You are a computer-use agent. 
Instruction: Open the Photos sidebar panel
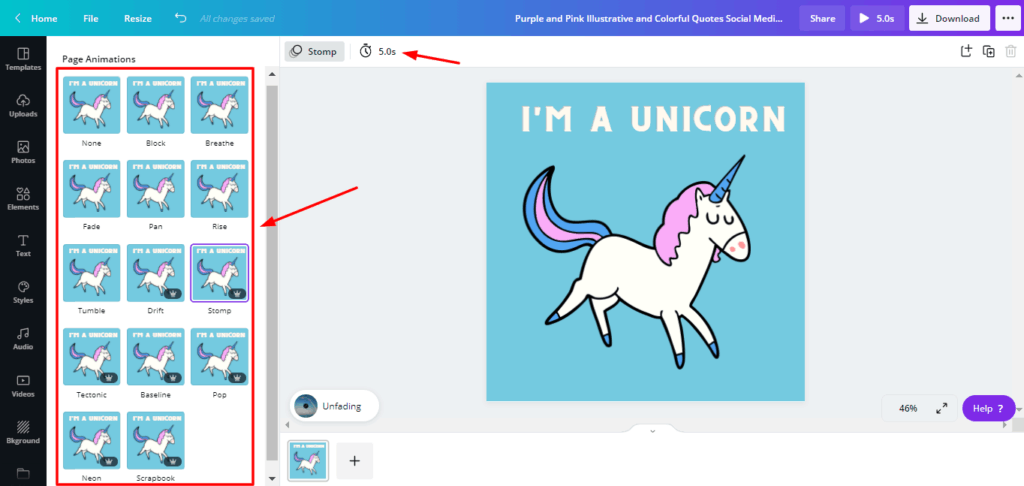pyautogui.click(x=23, y=152)
